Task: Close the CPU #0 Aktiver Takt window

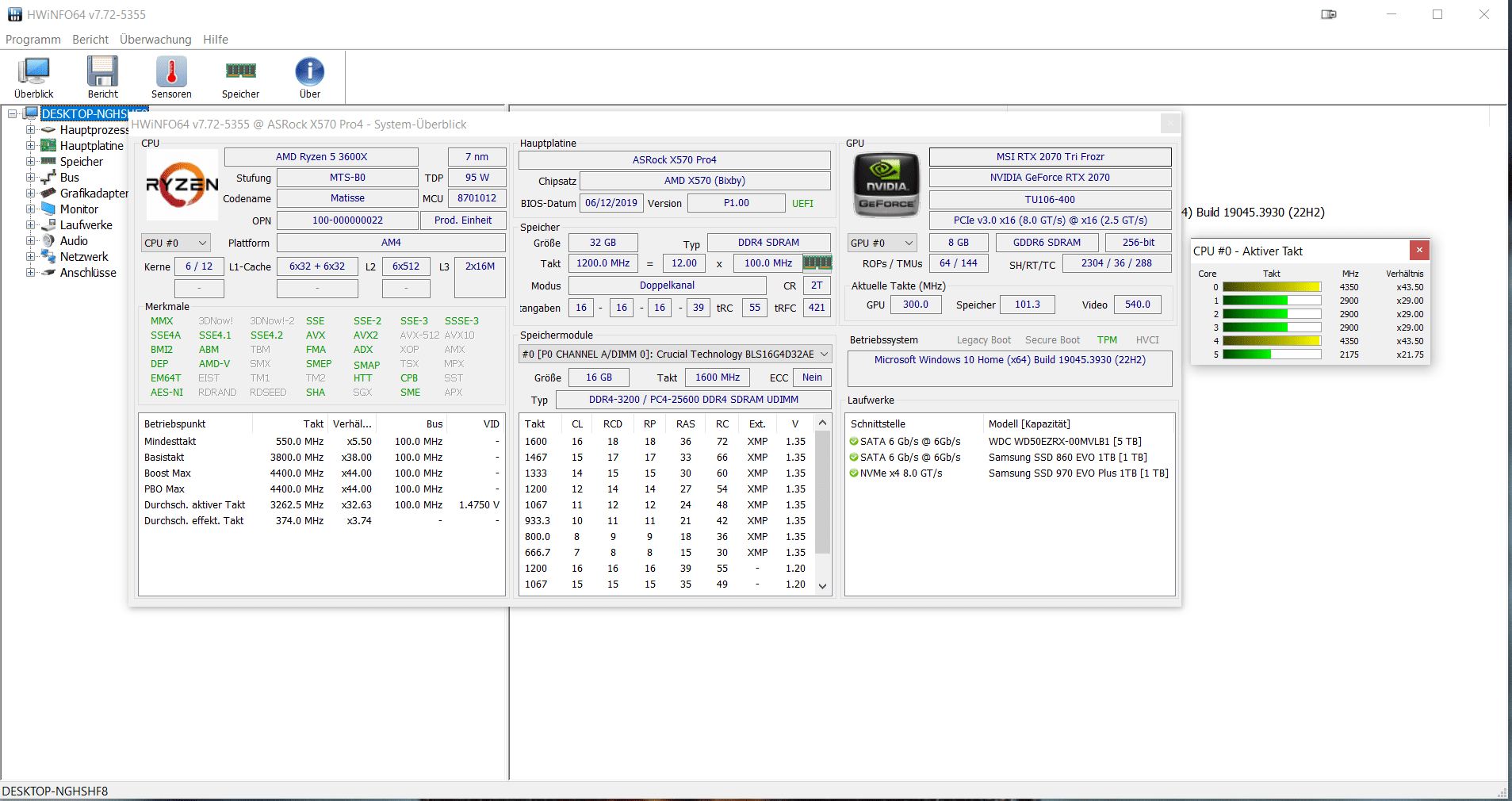Action: (1419, 251)
